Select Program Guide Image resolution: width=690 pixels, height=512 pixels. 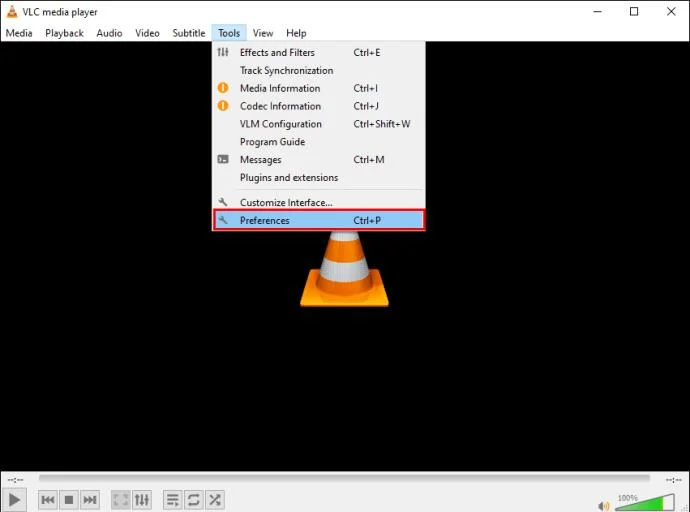click(319, 142)
